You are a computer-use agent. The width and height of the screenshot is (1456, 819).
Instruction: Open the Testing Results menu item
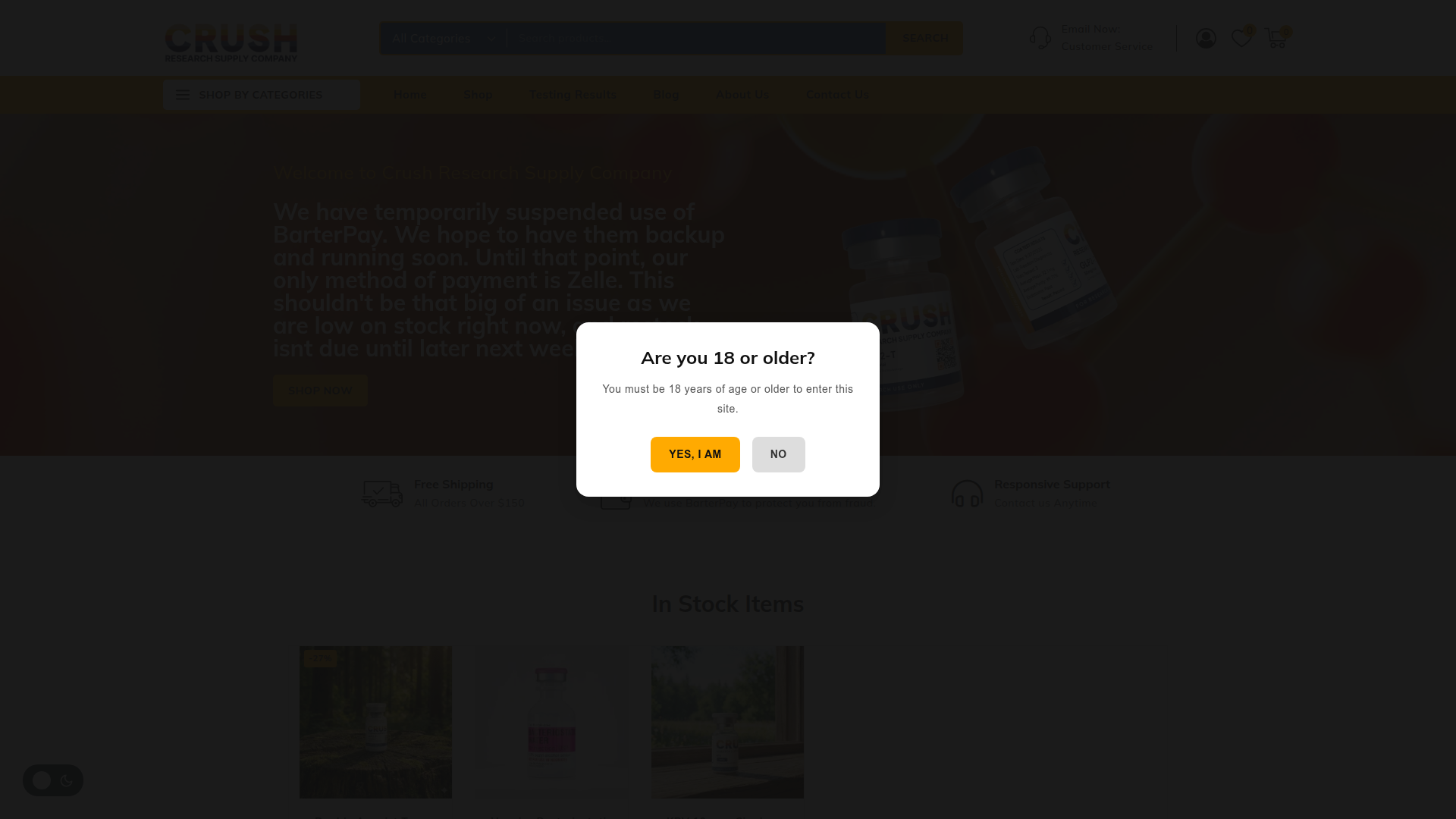[573, 95]
